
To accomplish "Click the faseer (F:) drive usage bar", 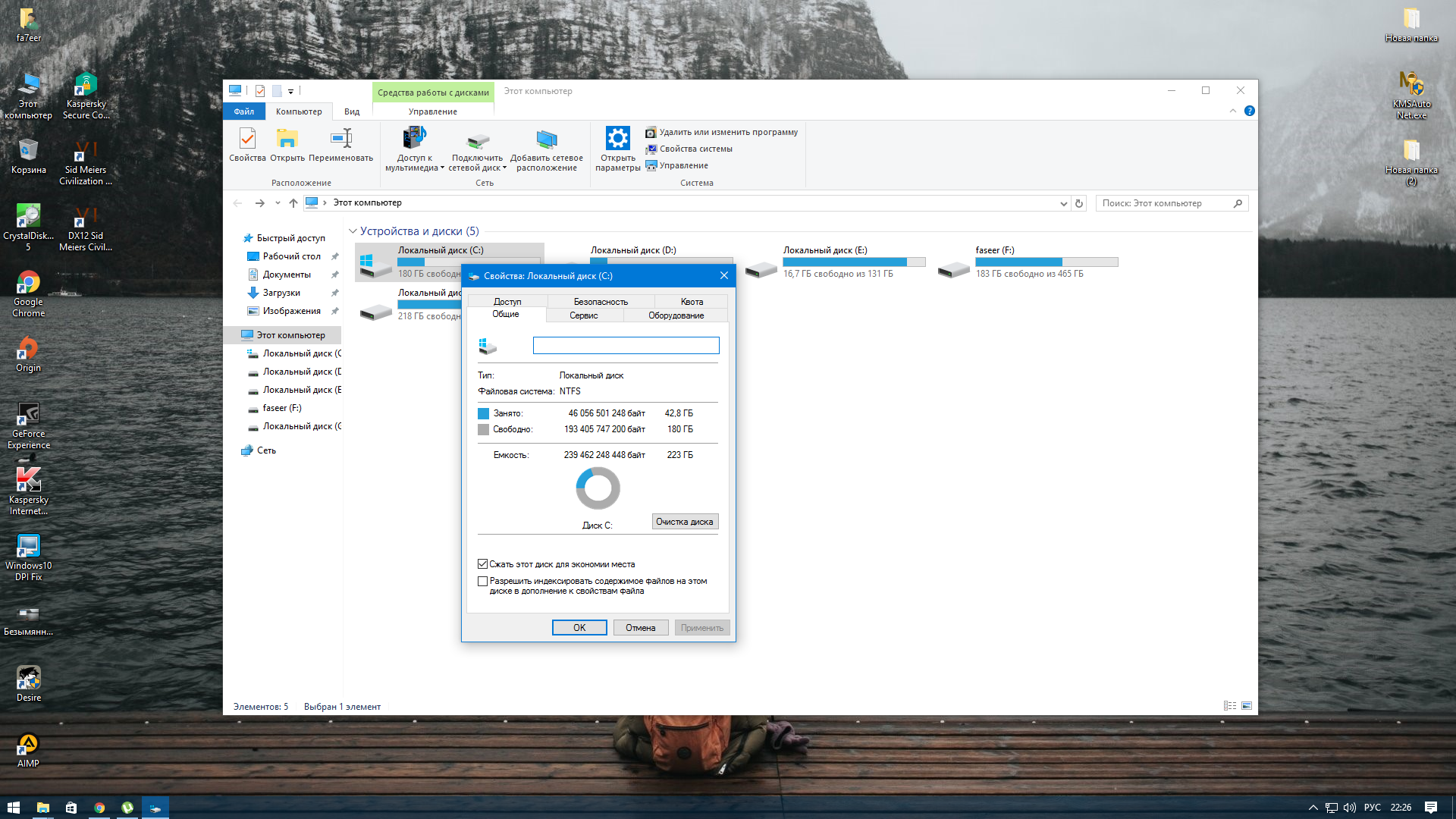I will tap(1046, 262).
